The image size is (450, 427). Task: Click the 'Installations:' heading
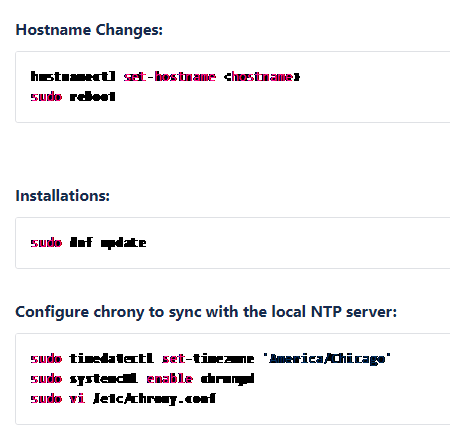(63, 196)
